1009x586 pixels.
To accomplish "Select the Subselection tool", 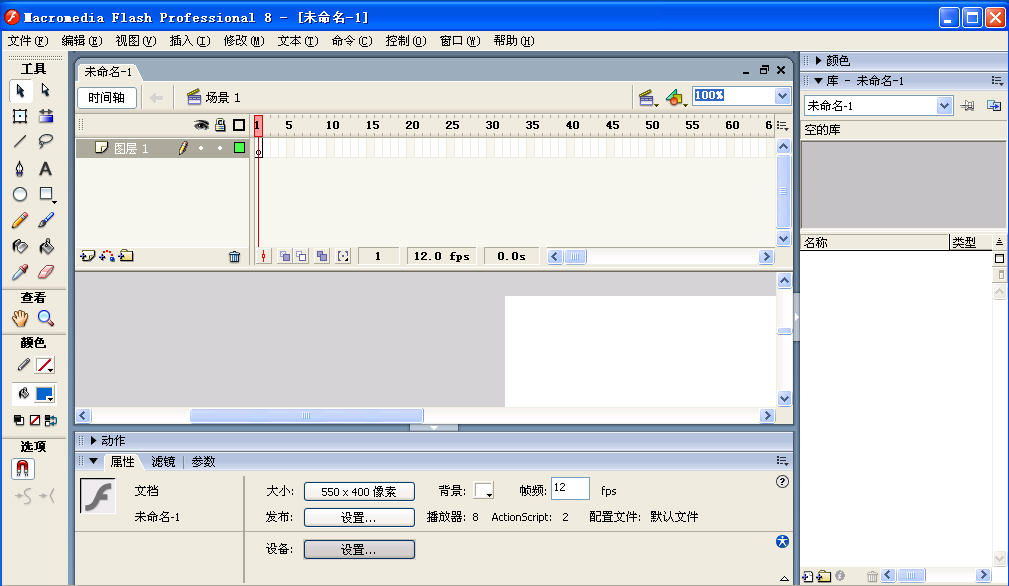I will tap(43, 88).
